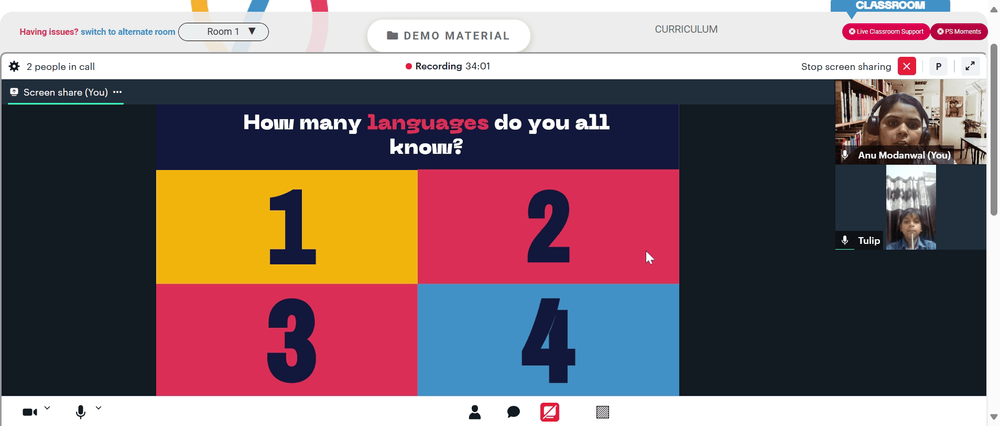Toggle camera with video camera icon
This screenshot has height=426, width=1000.
pyautogui.click(x=29, y=413)
